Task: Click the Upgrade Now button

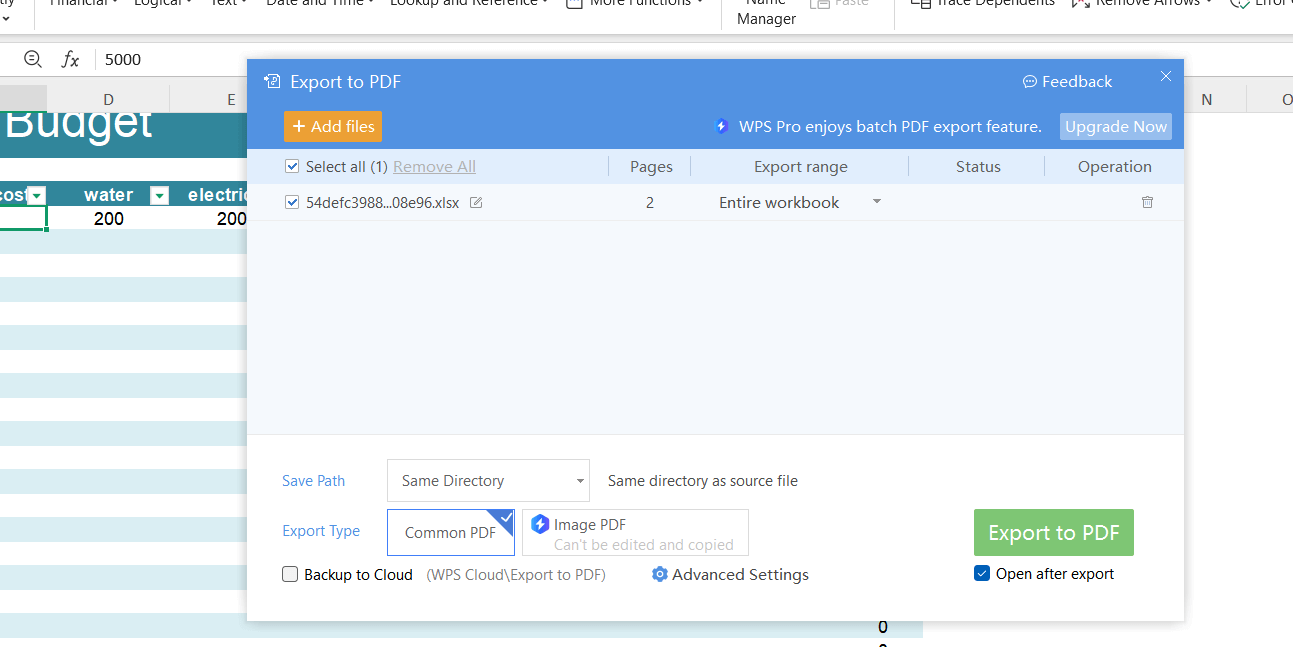Action: [1116, 126]
